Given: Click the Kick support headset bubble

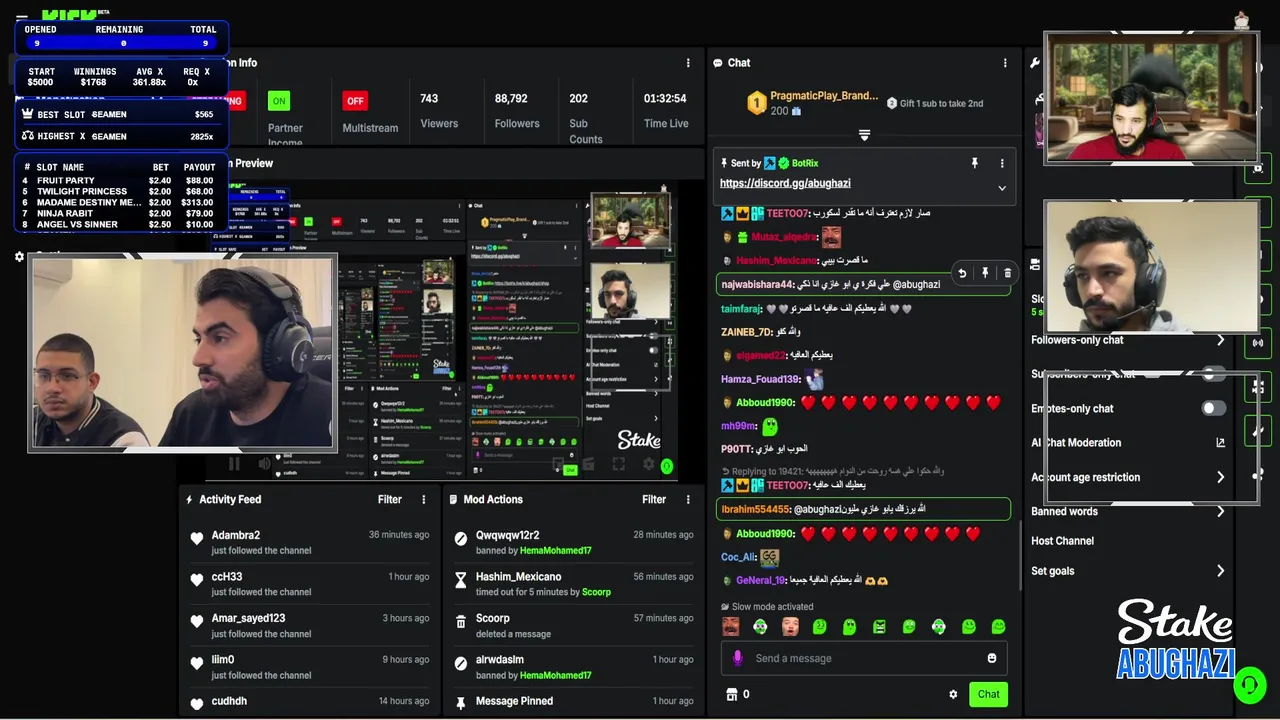Looking at the screenshot, I should click(1249, 685).
